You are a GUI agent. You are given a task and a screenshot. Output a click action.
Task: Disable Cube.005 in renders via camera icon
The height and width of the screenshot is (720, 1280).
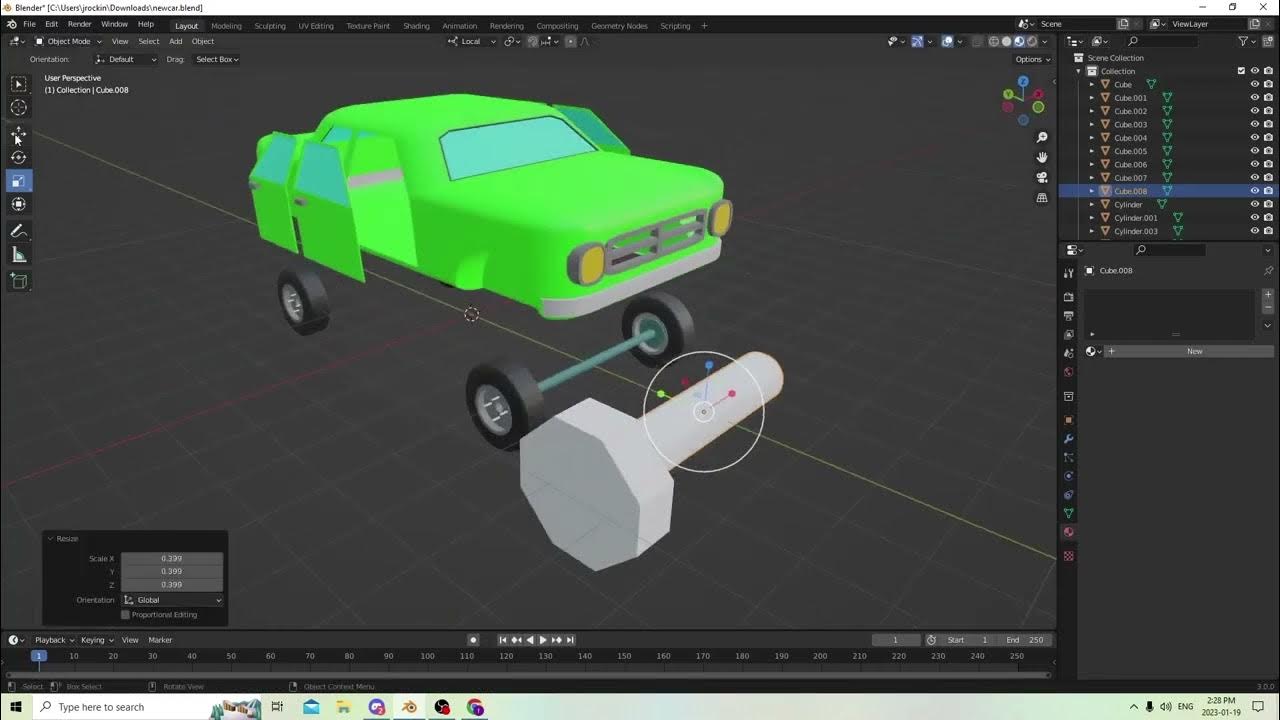point(1268,151)
